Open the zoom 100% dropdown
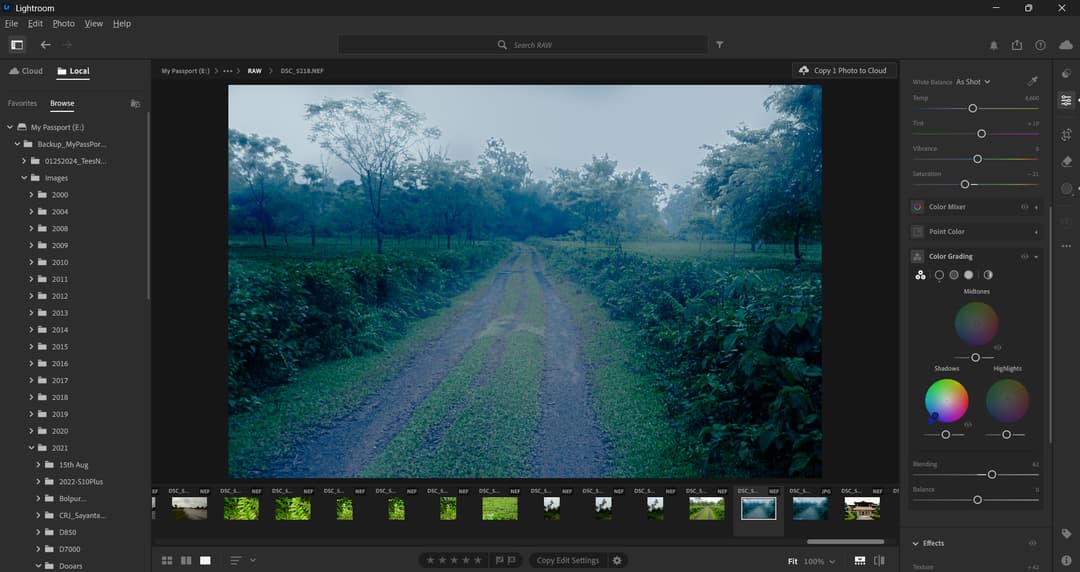1080x572 pixels. pos(820,561)
